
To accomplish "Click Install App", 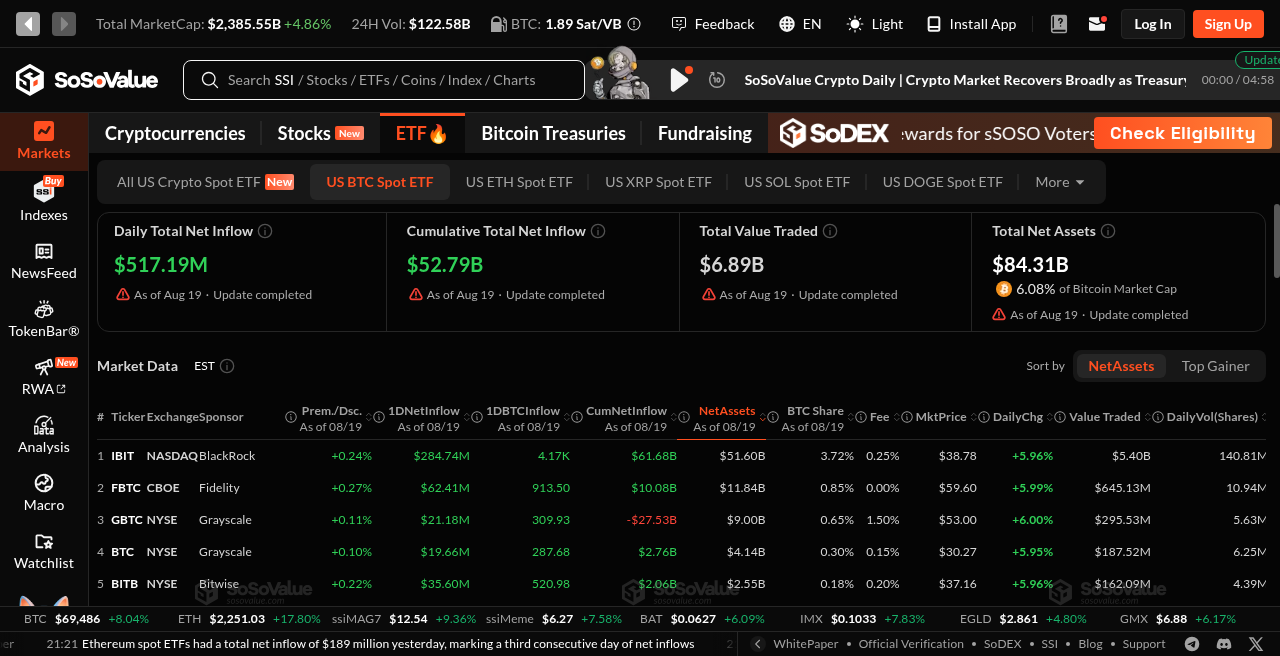I will click(971, 24).
